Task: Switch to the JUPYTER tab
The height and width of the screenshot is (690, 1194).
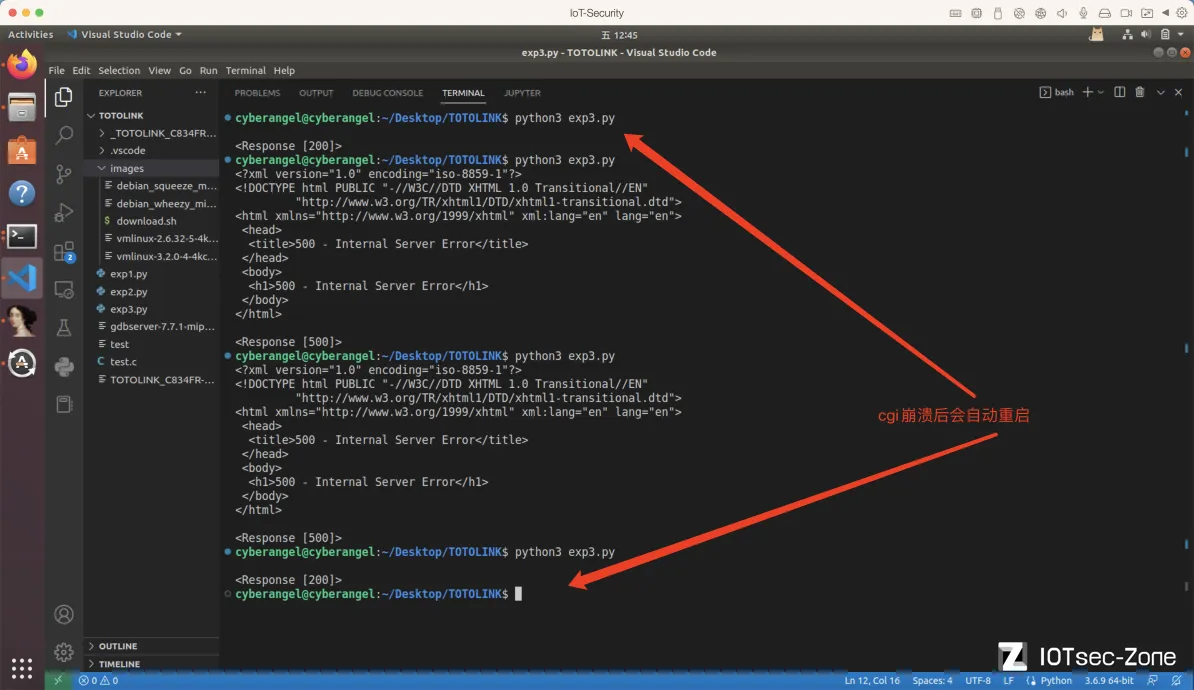Action: pos(522,93)
